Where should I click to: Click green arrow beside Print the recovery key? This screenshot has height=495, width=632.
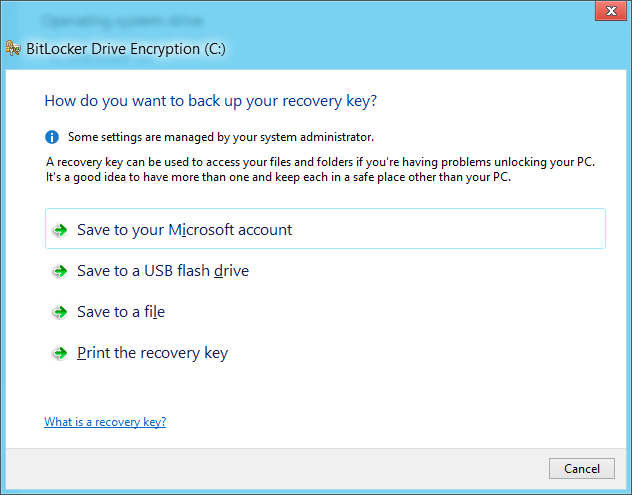pos(60,353)
